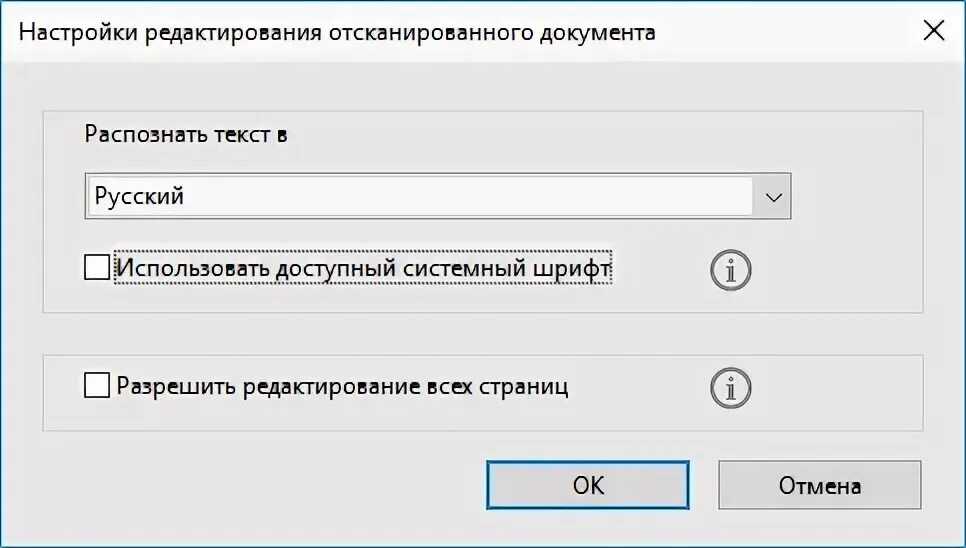This screenshot has width=966, height=548.
Task: Close the scanned document settings dialog
Action: click(x=934, y=31)
